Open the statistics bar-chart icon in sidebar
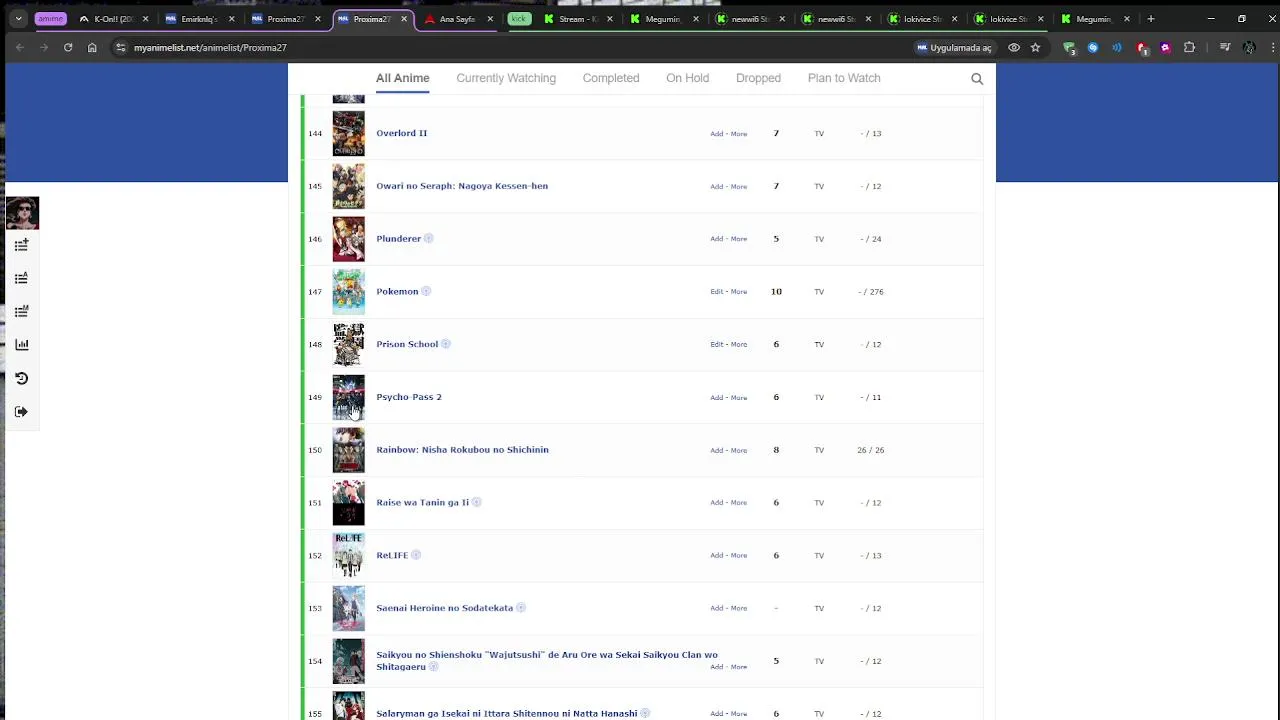This screenshot has width=1280, height=720. click(21, 345)
